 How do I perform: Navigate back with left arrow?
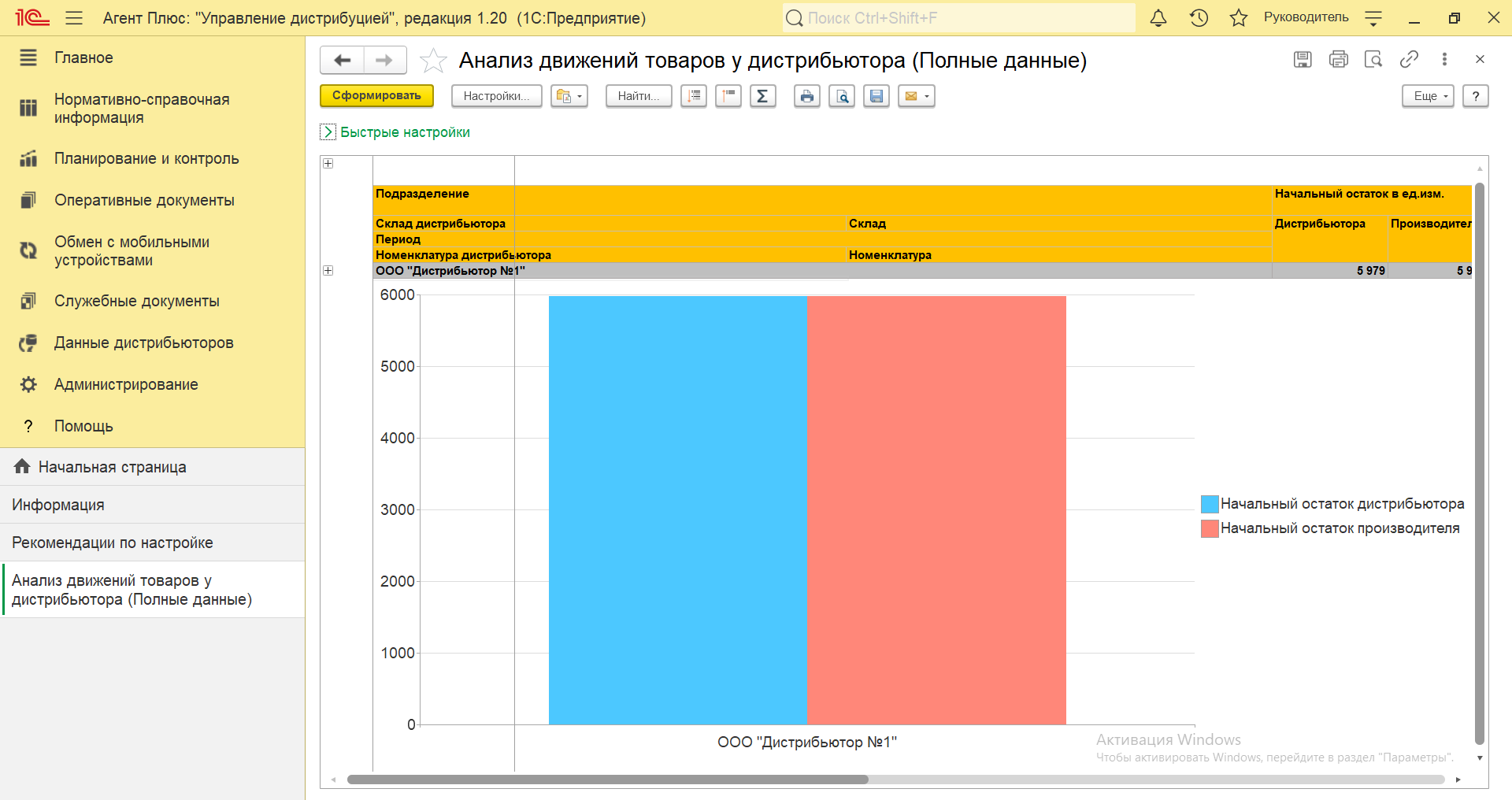tap(342, 60)
